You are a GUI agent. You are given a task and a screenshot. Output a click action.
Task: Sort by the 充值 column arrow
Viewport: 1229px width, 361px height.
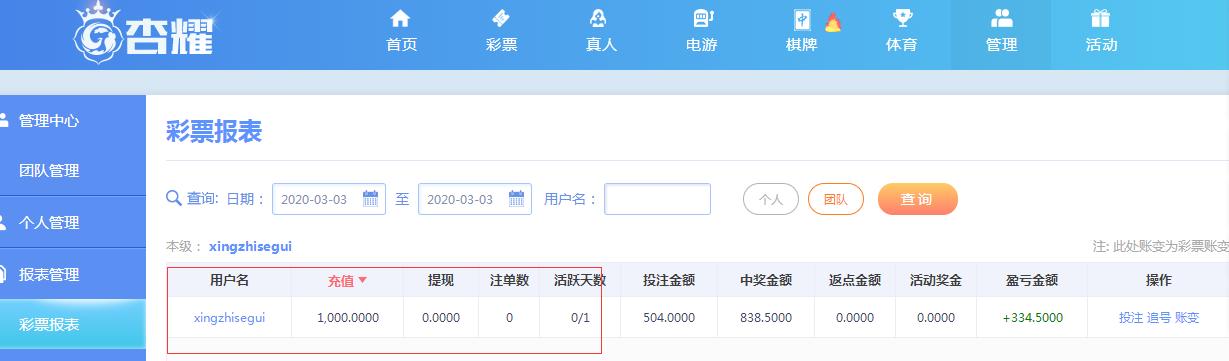[363, 280]
